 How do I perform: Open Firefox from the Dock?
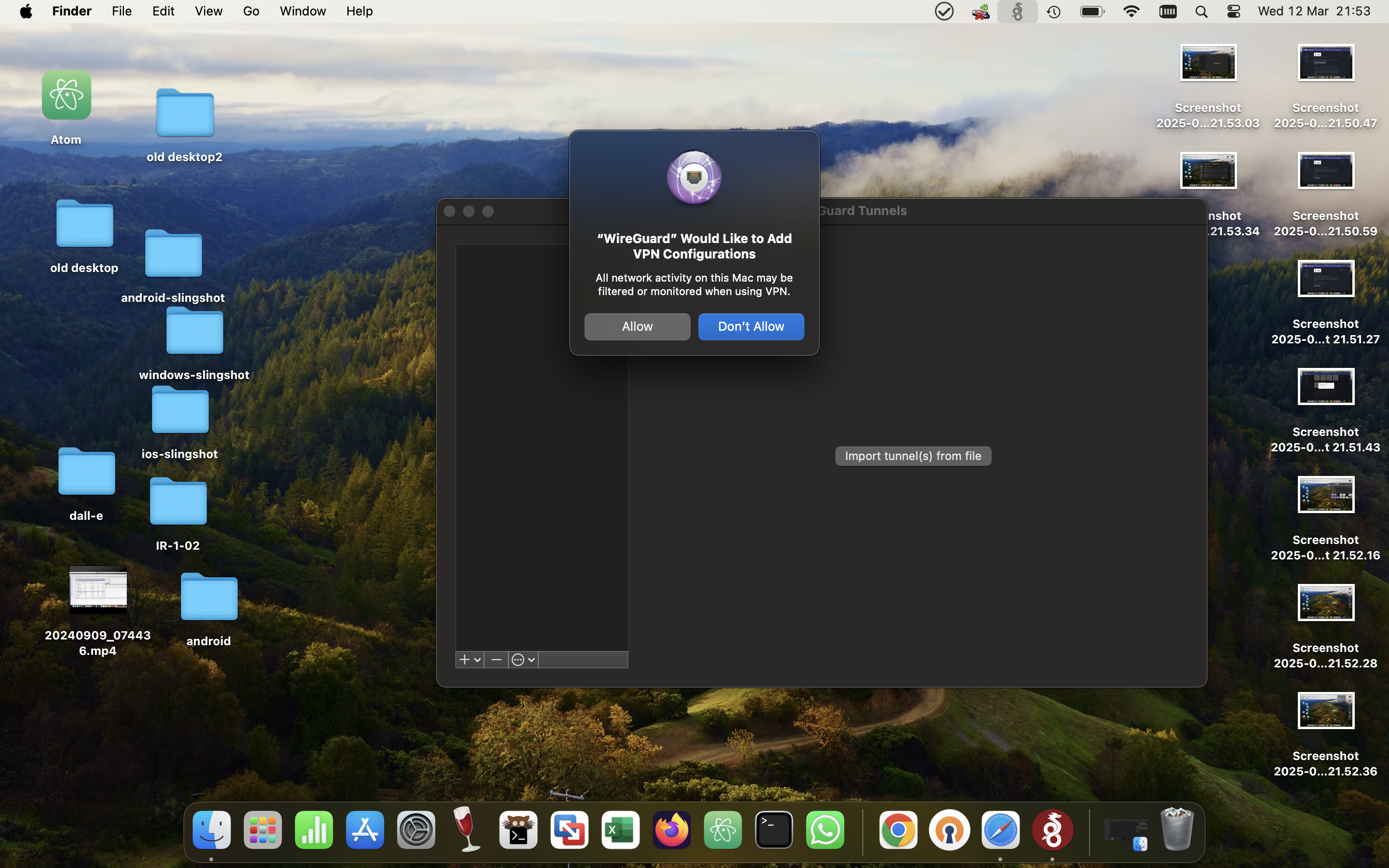pos(671,830)
